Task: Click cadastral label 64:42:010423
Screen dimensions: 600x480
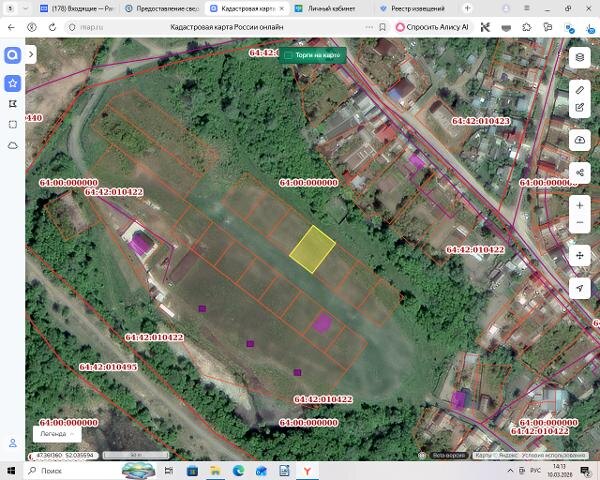Action: tap(481, 121)
